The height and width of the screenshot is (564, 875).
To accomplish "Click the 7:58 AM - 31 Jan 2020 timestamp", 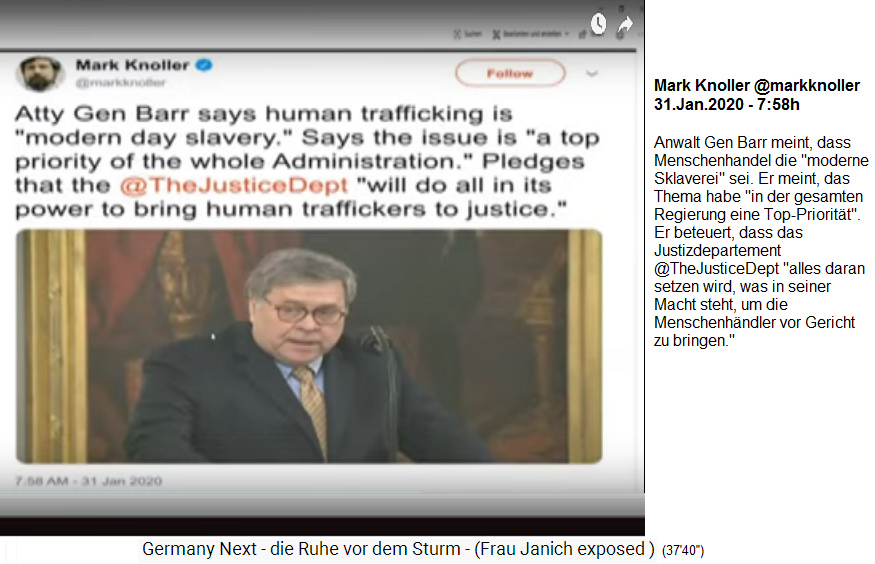I will pos(88,481).
